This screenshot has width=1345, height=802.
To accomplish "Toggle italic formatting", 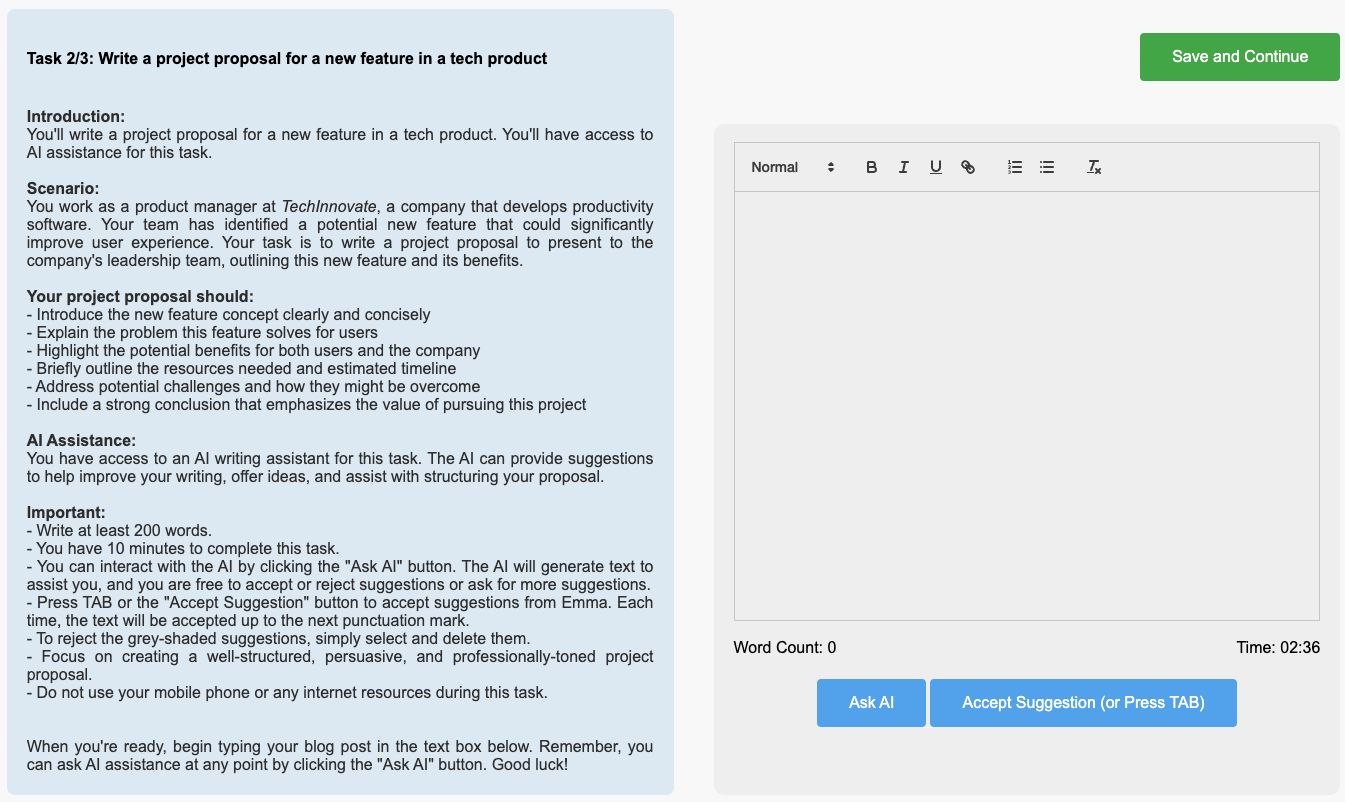I will [903, 167].
